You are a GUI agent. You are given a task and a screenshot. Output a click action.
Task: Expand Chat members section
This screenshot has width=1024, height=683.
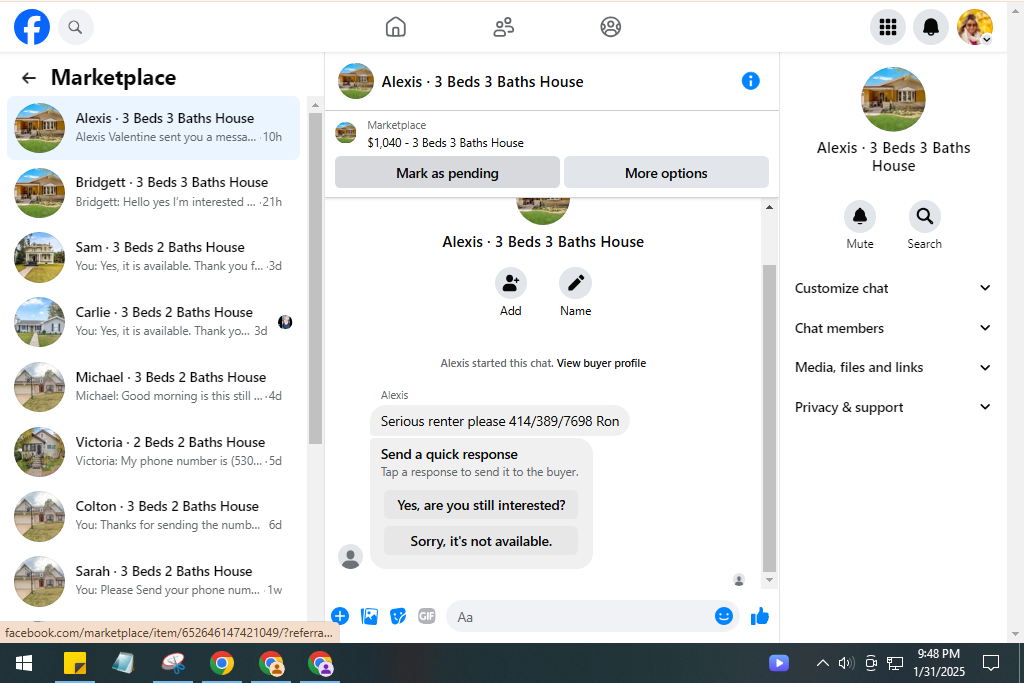pos(893,328)
